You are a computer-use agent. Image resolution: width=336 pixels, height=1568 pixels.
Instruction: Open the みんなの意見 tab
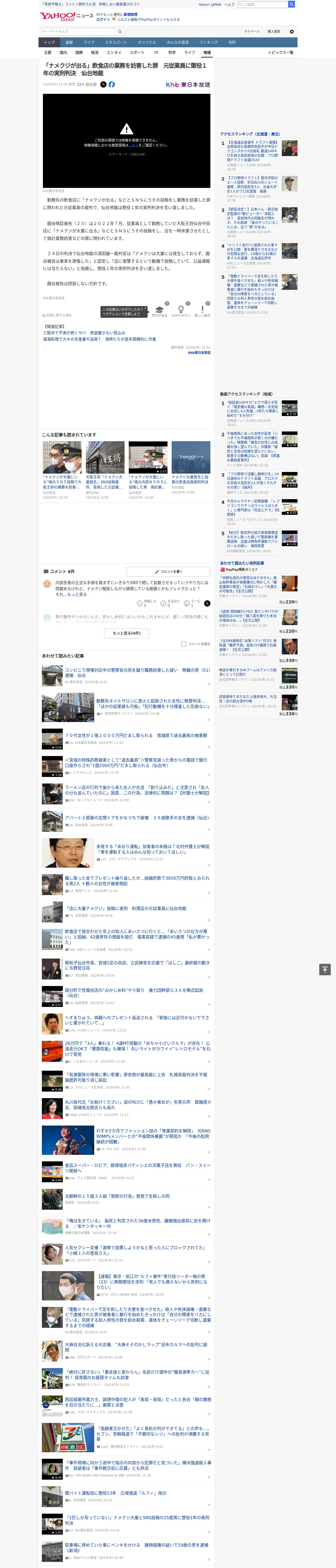click(178, 43)
